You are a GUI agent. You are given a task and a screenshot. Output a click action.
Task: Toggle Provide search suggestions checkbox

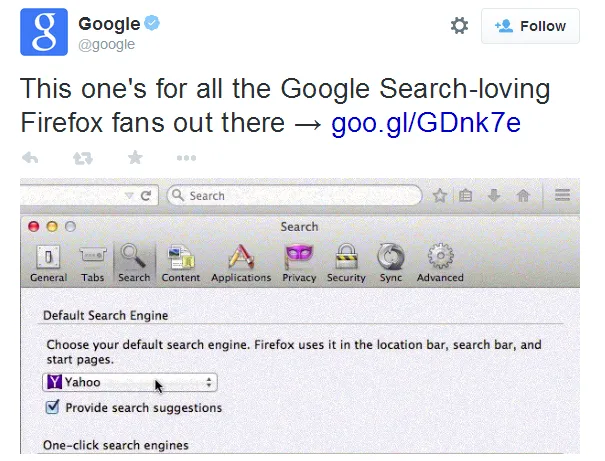pyautogui.click(x=53, y=408)
